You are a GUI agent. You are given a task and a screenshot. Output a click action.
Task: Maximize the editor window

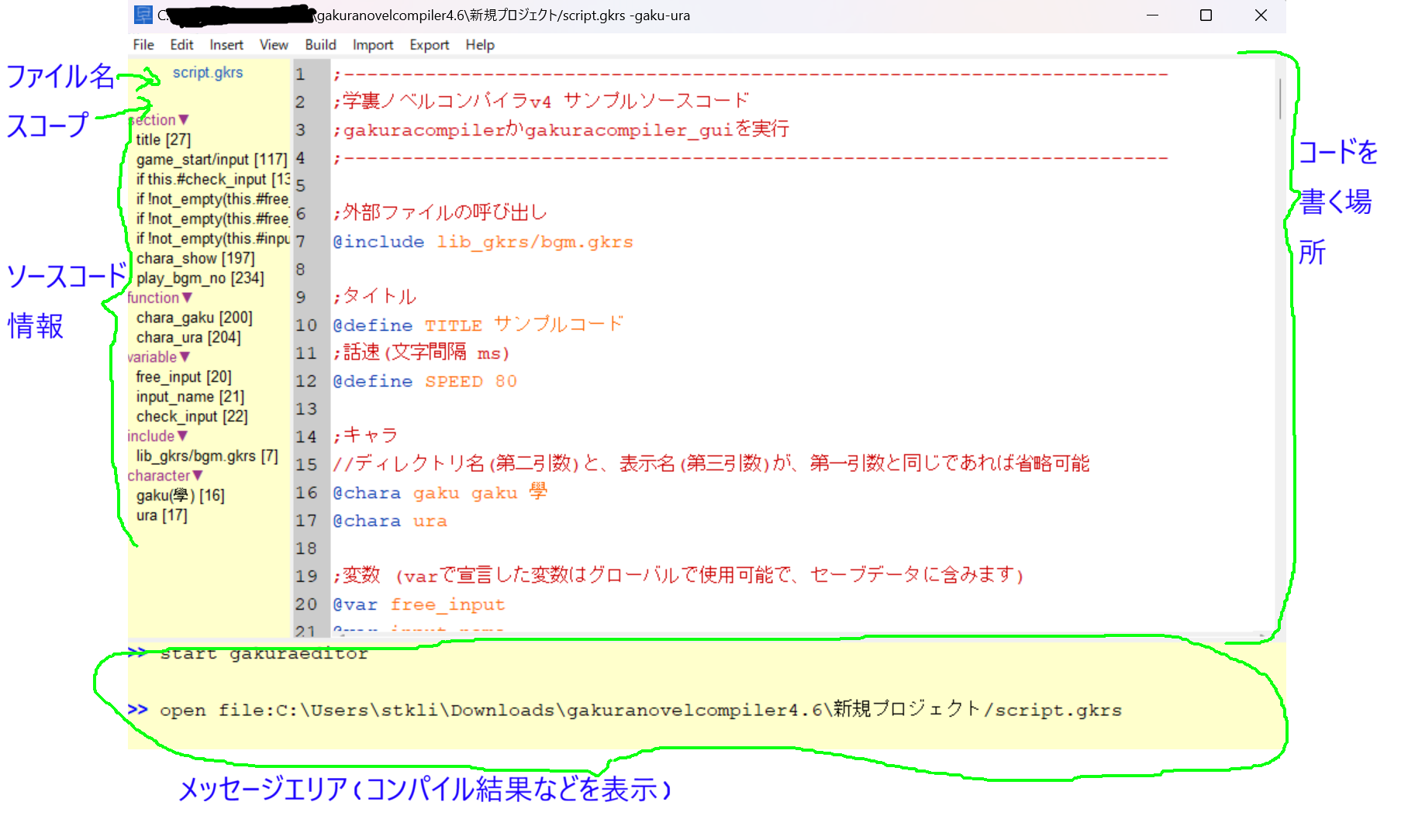click(1206, 15)
